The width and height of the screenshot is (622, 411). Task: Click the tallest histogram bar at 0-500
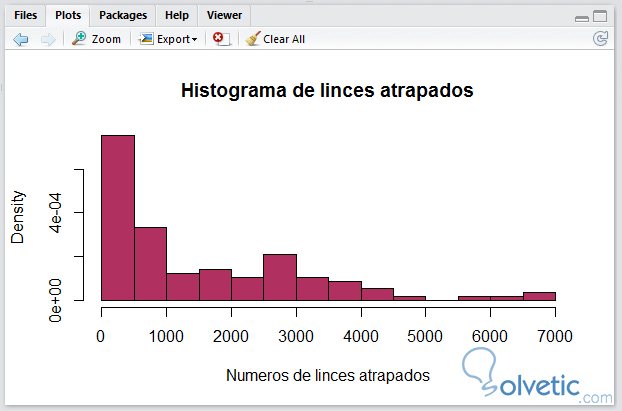(118, 218)
